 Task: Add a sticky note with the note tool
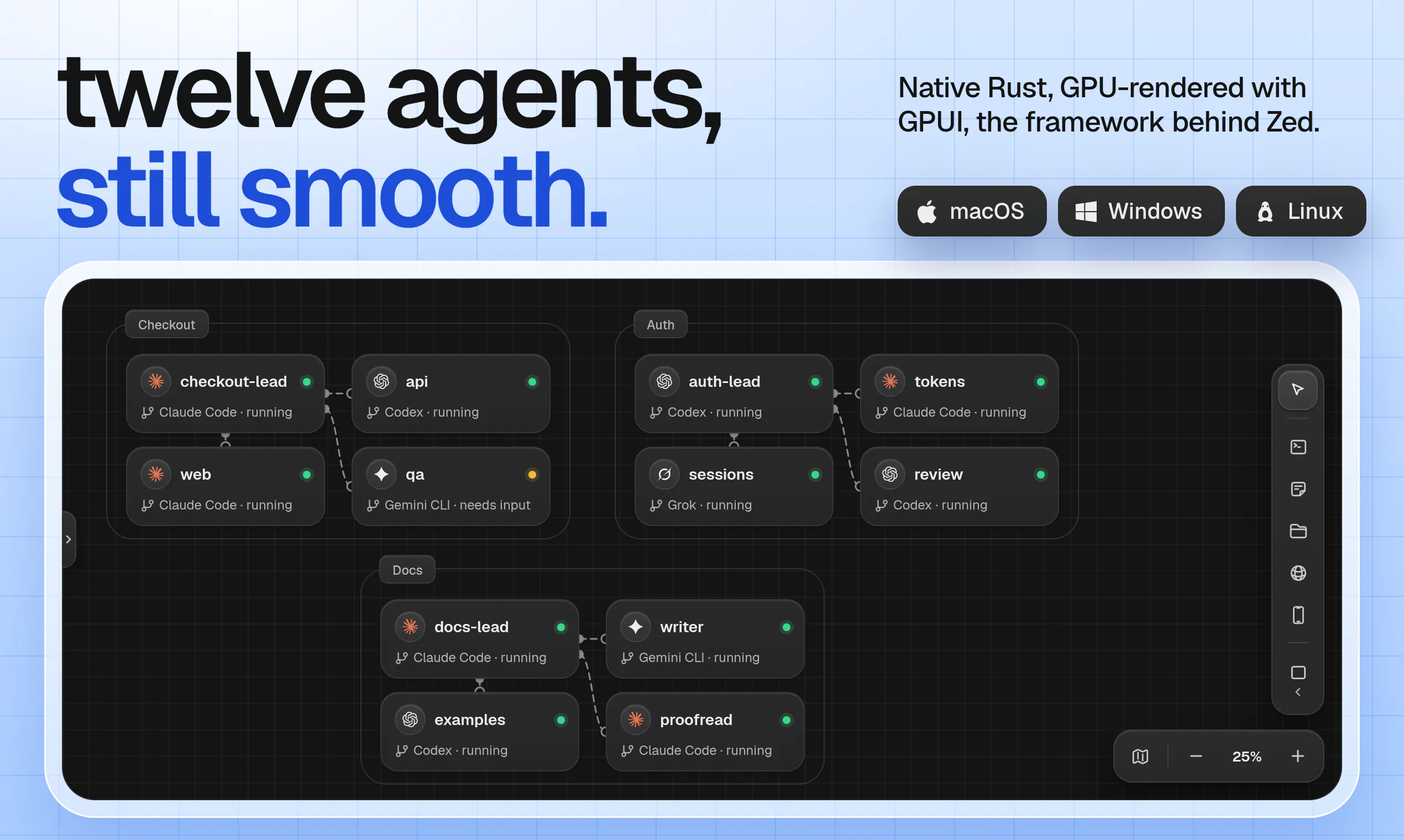(x=1298, y=489)
